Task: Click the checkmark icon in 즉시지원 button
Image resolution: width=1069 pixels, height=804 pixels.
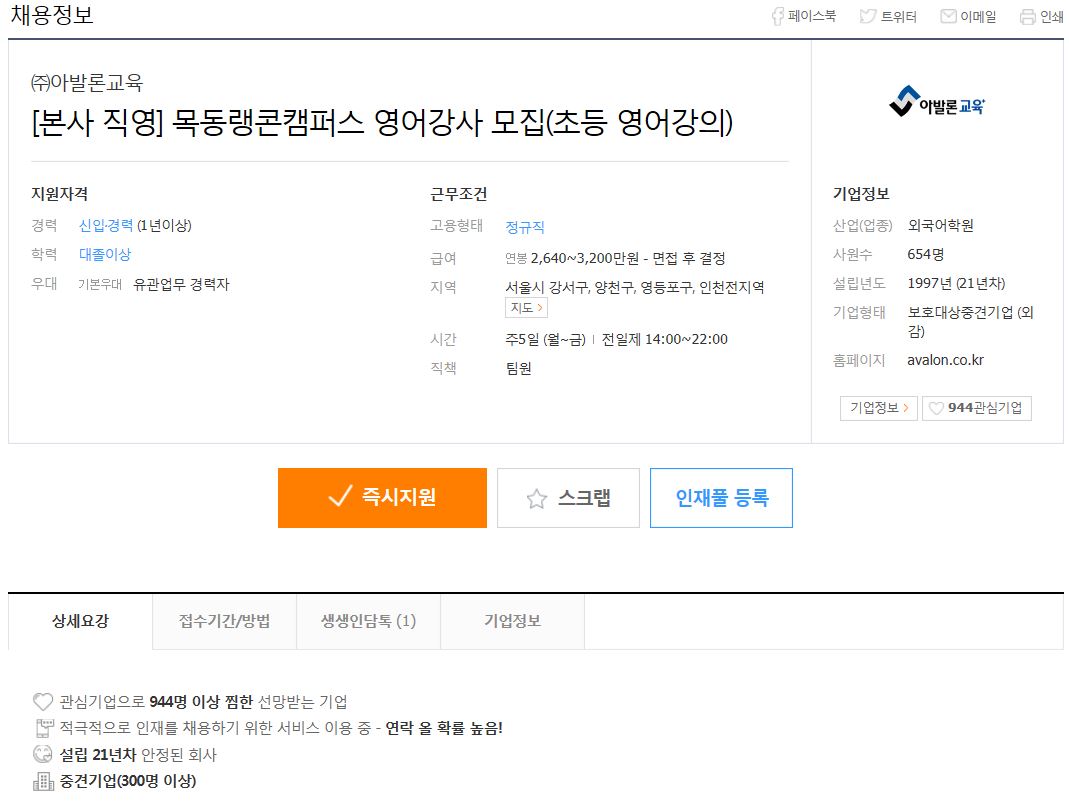Action: click(340, 496)
